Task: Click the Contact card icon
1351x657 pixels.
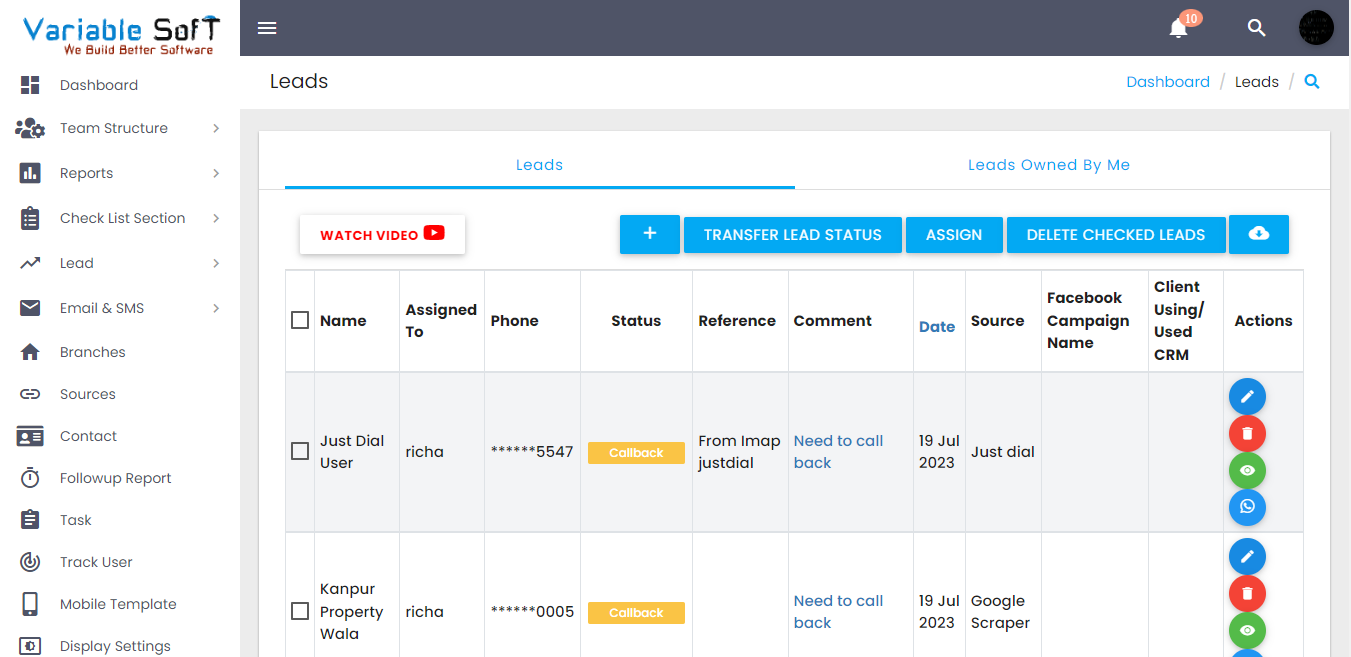Action: [30, 436]
